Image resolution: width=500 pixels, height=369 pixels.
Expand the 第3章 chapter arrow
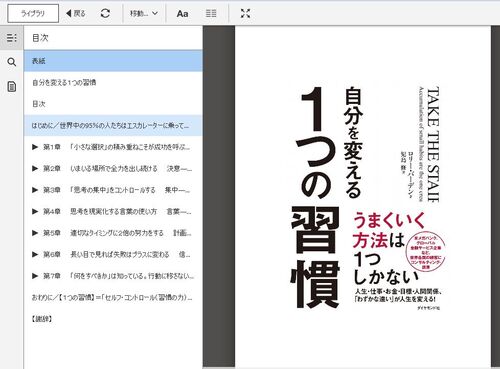tap(35, 190)
